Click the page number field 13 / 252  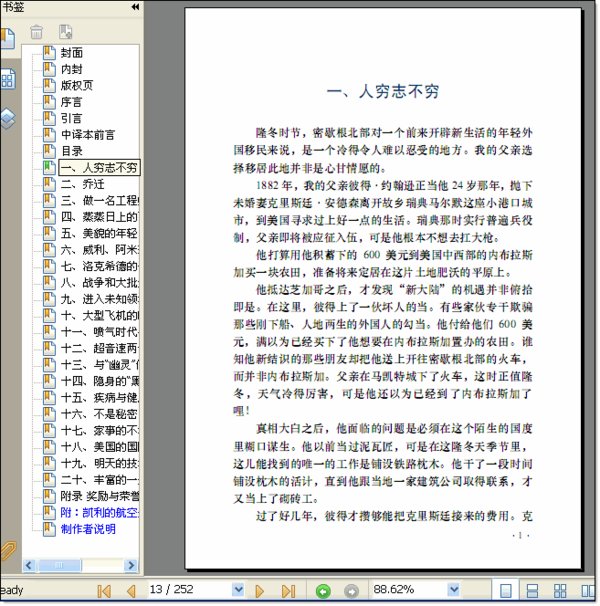click(x=190, y=590)
